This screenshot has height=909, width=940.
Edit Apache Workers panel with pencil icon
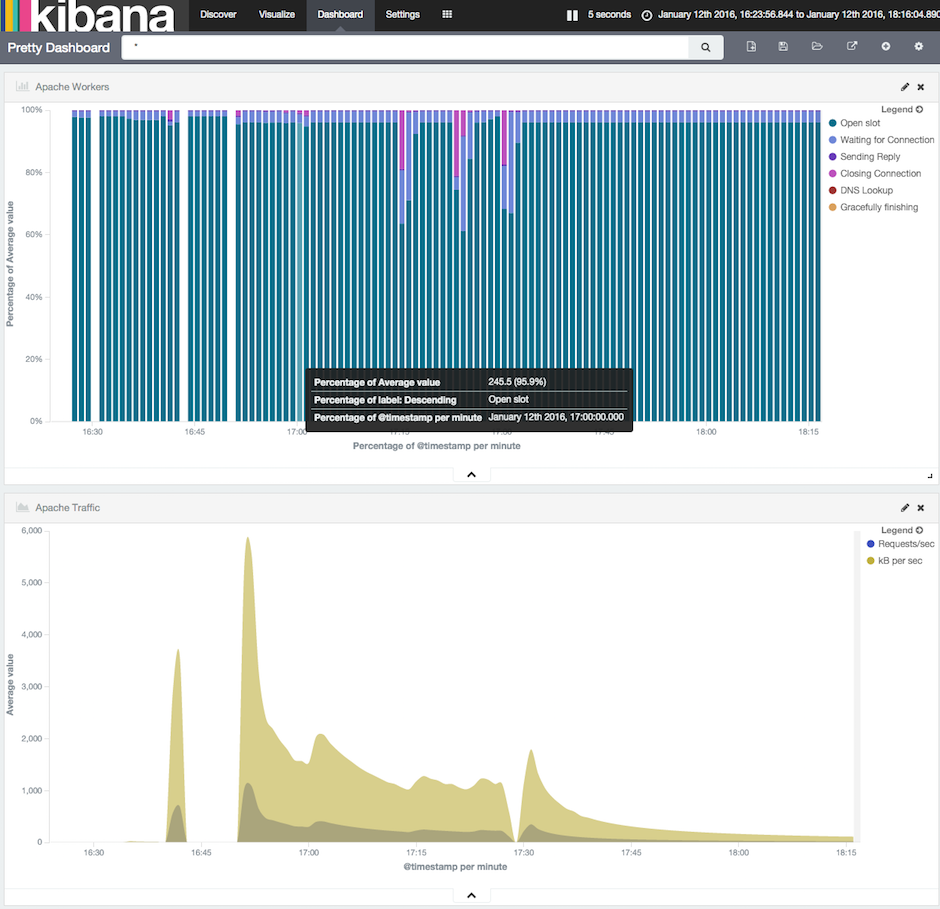click(x=905, y=87)
